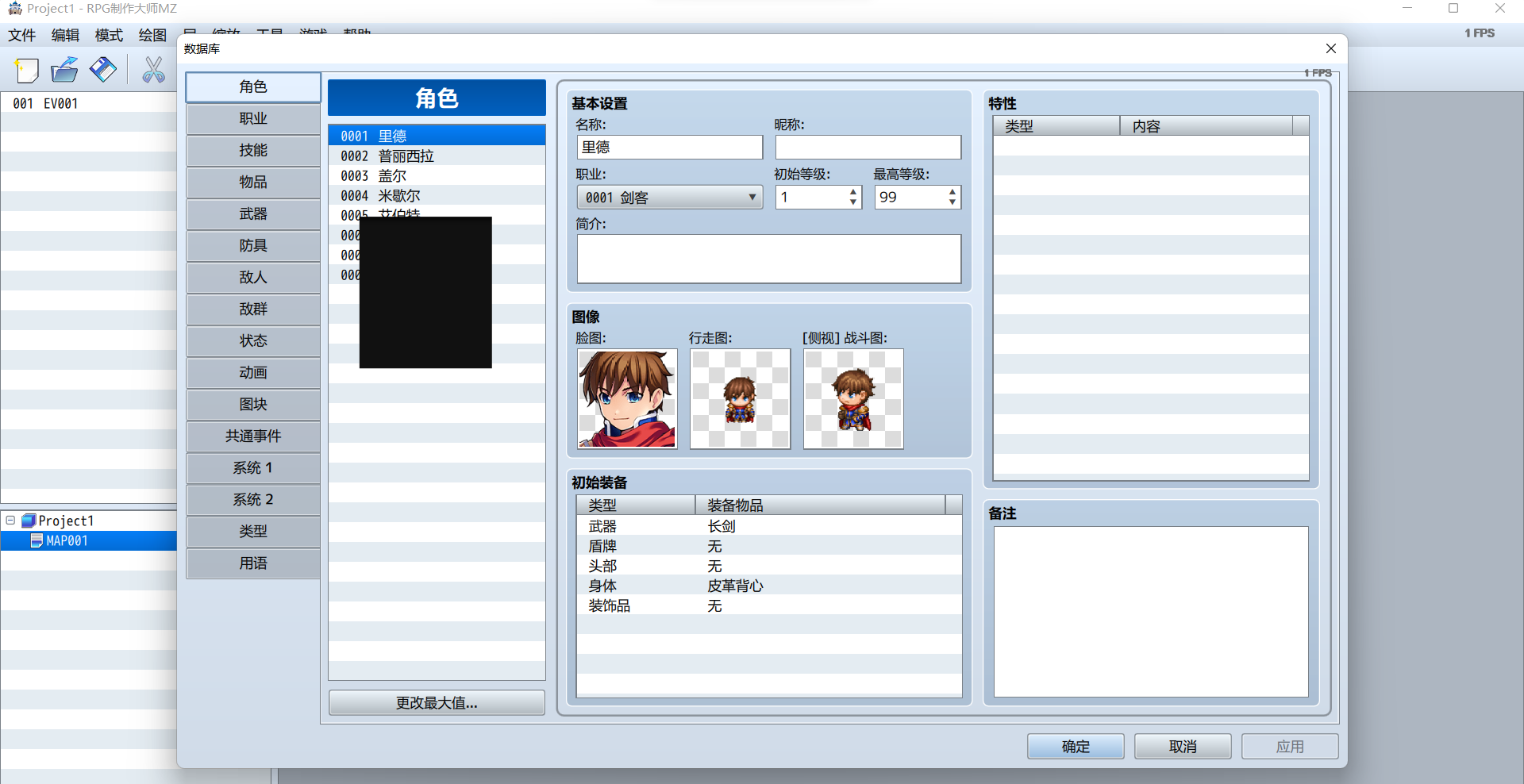Click the 名称 name input field
Screen dimensions: 1524x784
670,148
